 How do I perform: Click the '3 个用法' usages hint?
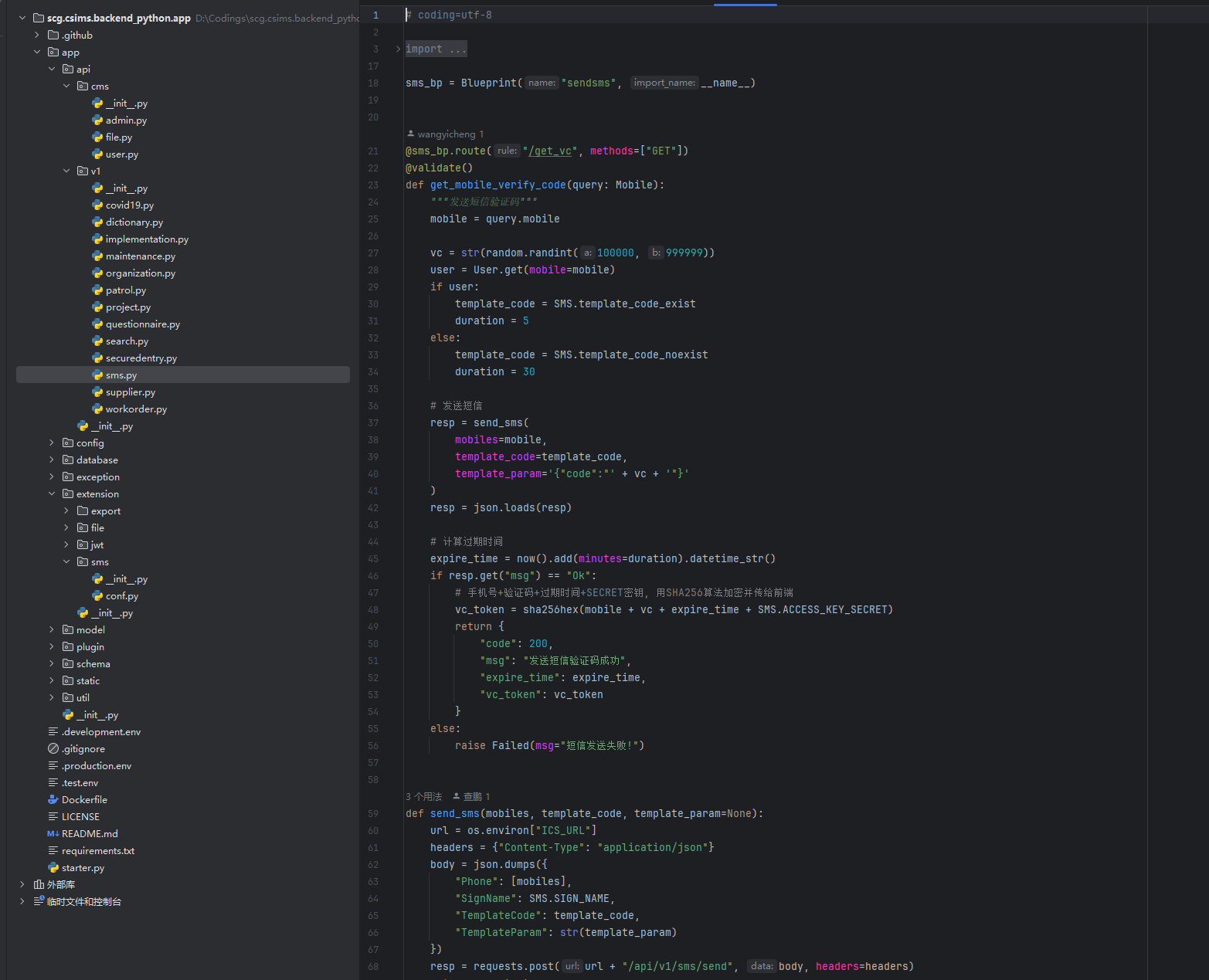tap(424, 796)
